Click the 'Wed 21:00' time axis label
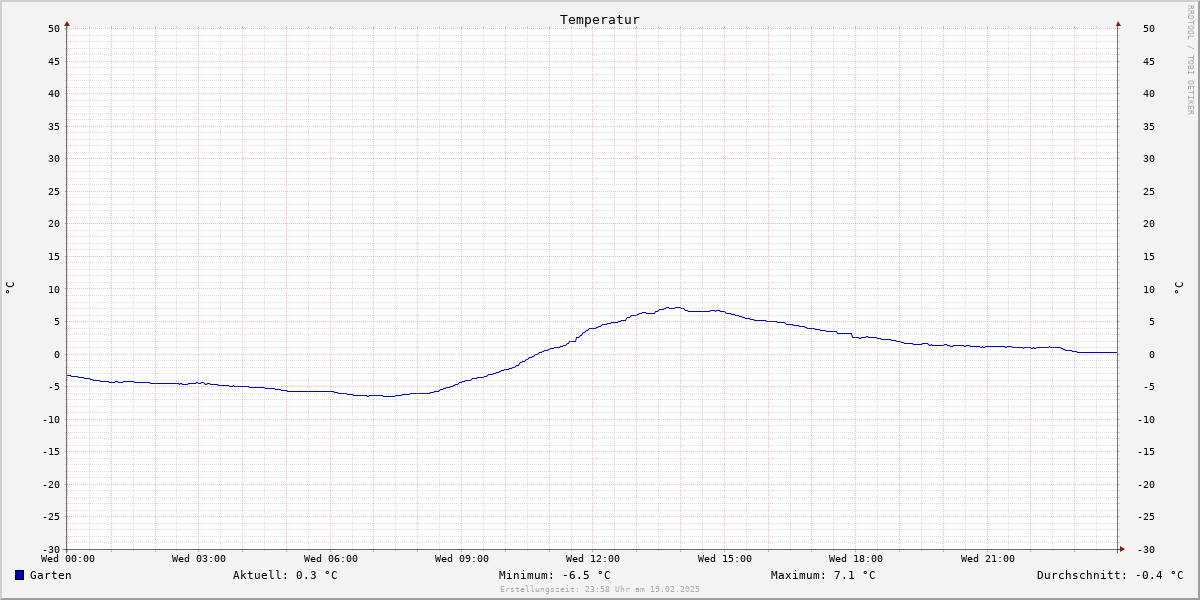The image size is (1200, 600). point(988,559)
